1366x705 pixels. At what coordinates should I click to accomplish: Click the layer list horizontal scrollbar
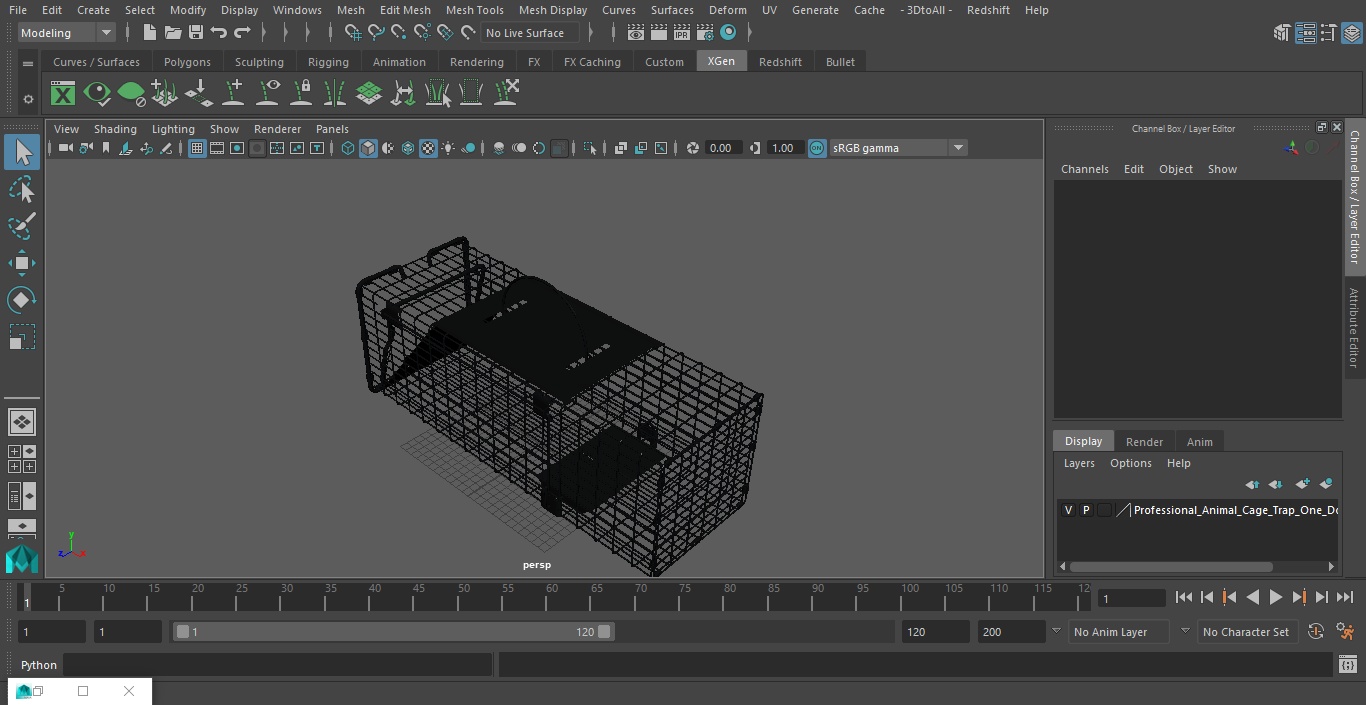[x=1171, y=567]
